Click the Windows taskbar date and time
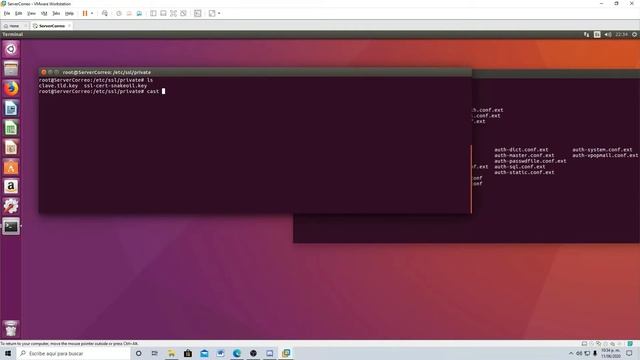Image resolution: width=640 pixels, height=360 pixels. pyautogui.click(x=611, y=353)
